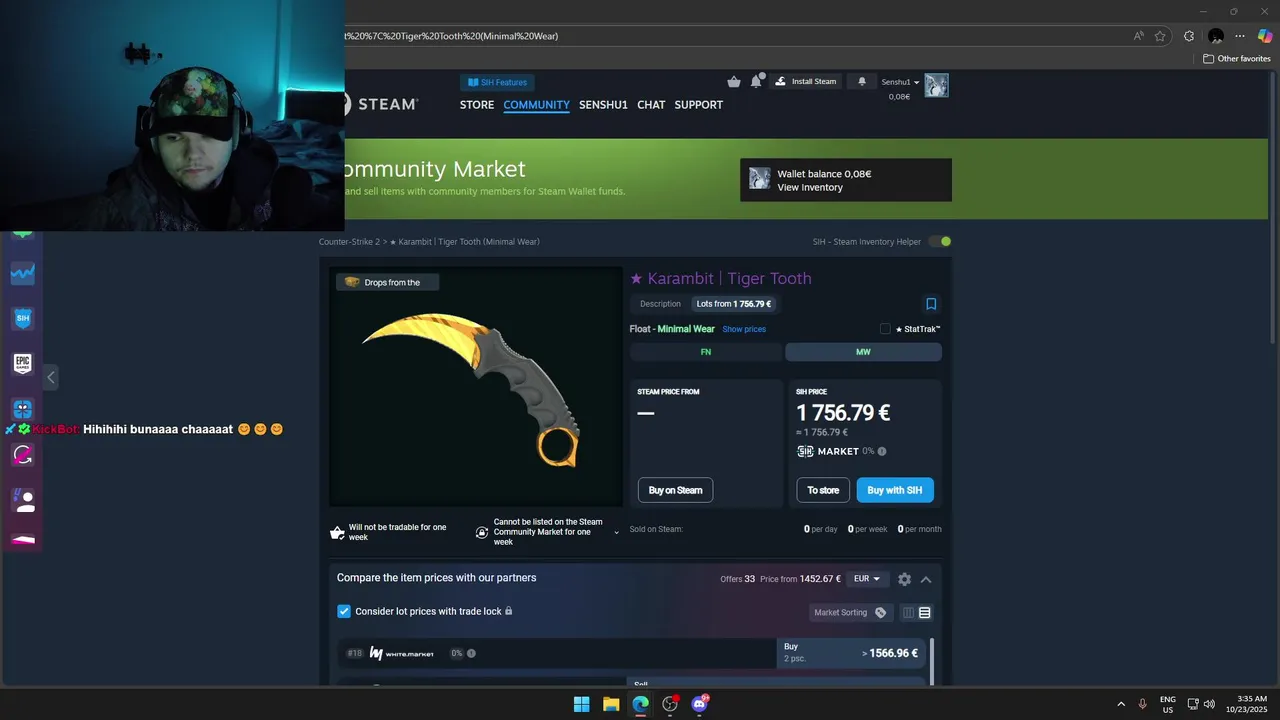Open the SENSHU1 menu
The image size is (1280, 720).
(603, 105)
